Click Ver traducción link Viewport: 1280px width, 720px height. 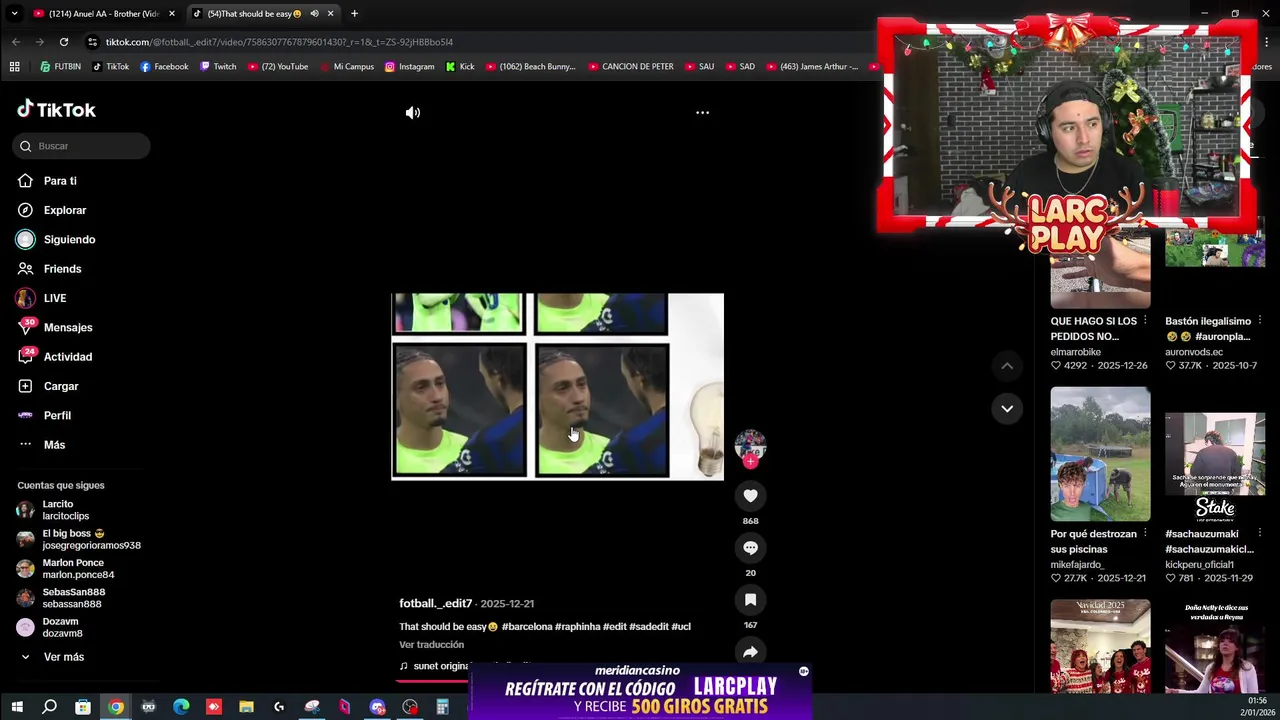[x=431, y=645]
